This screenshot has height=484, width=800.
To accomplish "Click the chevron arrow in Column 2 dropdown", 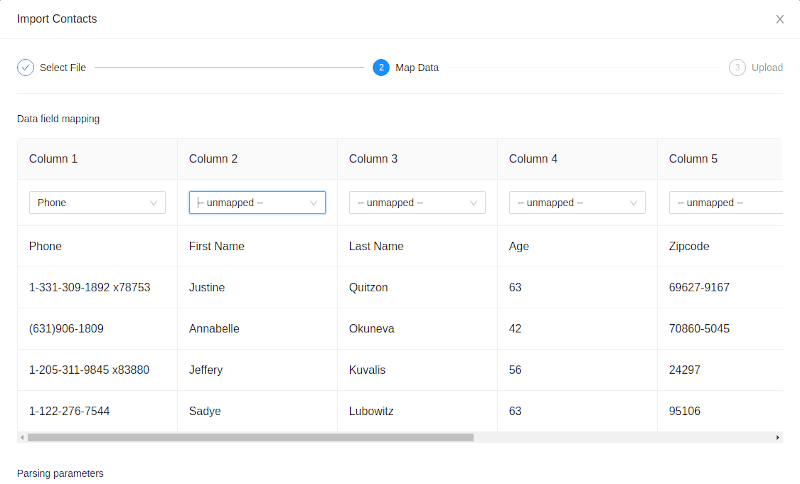I will point(313,203).
